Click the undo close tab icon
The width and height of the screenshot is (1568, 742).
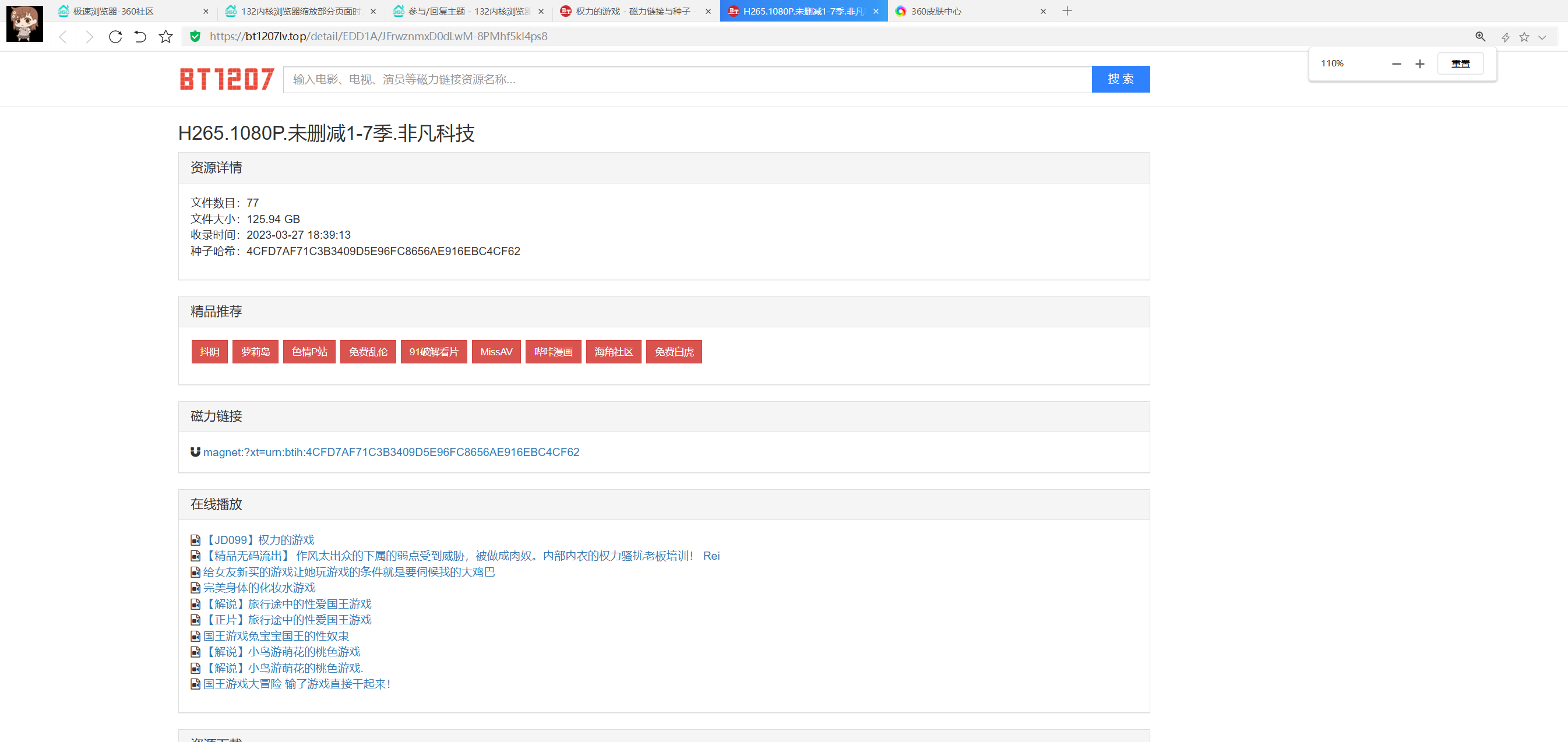[x=140, y=37]
